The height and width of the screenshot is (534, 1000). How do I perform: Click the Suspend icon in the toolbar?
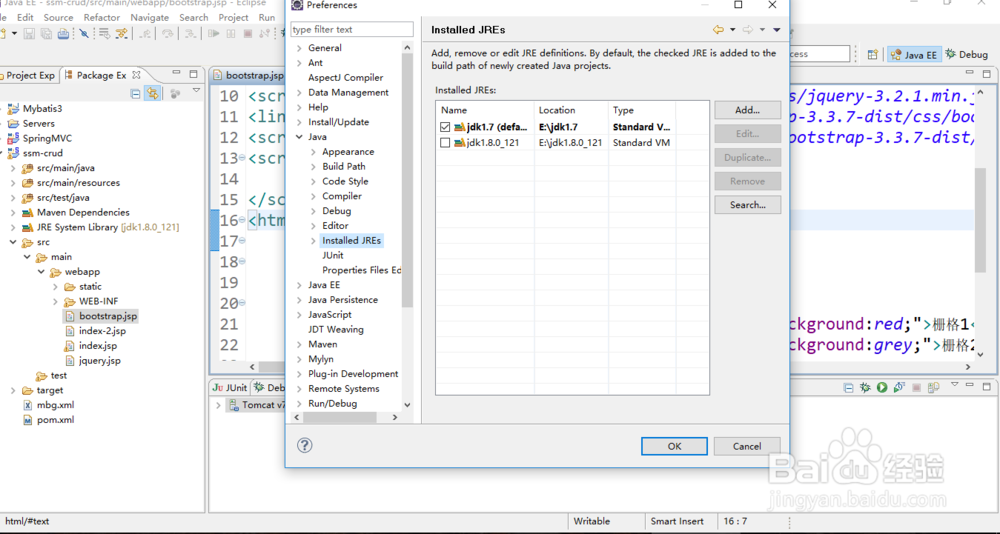coord(231,34)
